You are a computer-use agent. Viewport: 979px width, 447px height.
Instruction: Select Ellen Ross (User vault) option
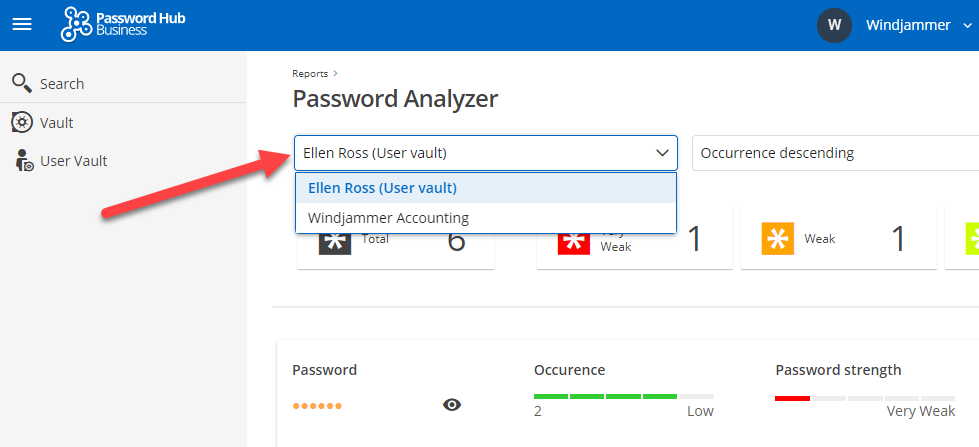382,187
